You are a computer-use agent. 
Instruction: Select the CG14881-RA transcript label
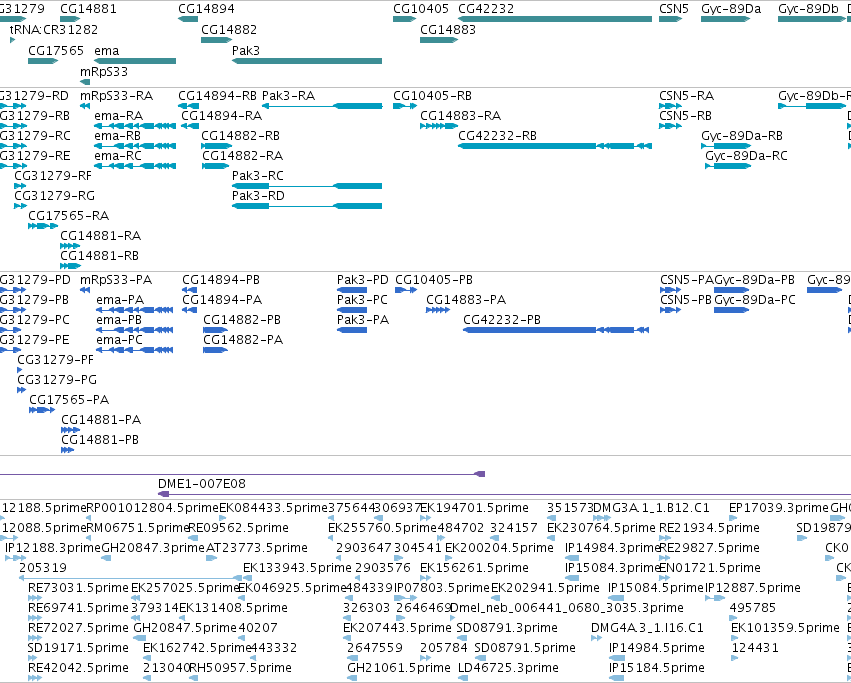coord(100,236)
